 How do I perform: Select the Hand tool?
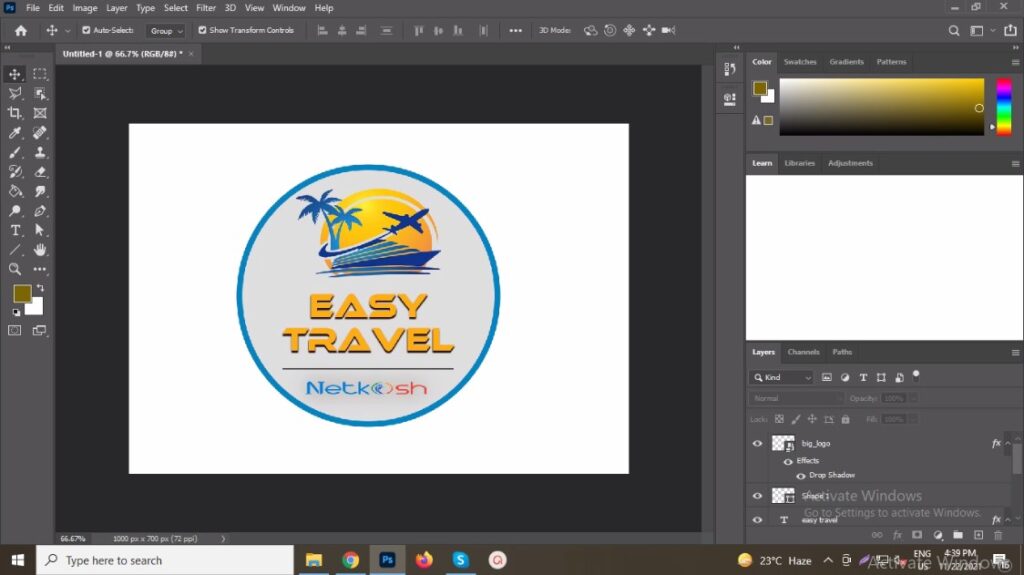tap(40, 250)
